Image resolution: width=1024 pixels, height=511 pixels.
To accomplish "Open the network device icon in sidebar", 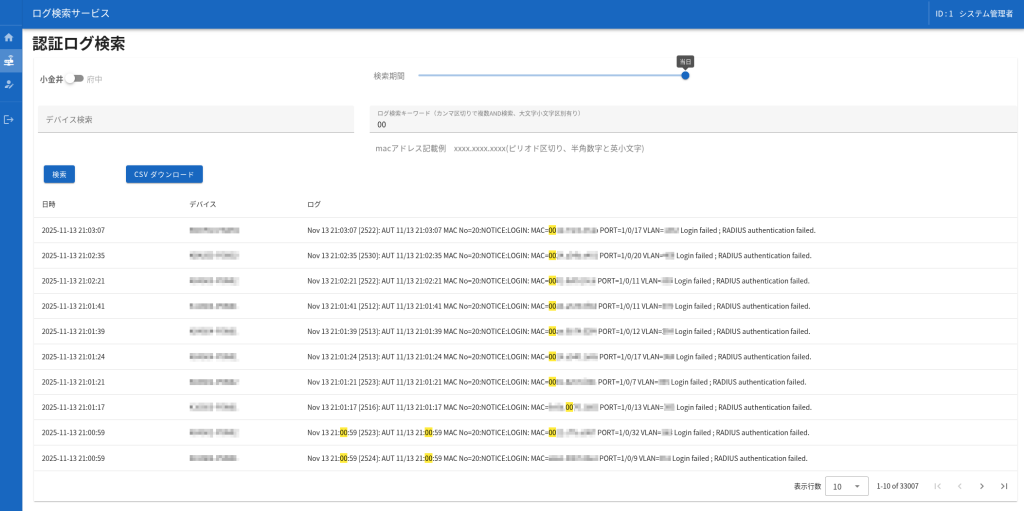I will tap(9, 61).
